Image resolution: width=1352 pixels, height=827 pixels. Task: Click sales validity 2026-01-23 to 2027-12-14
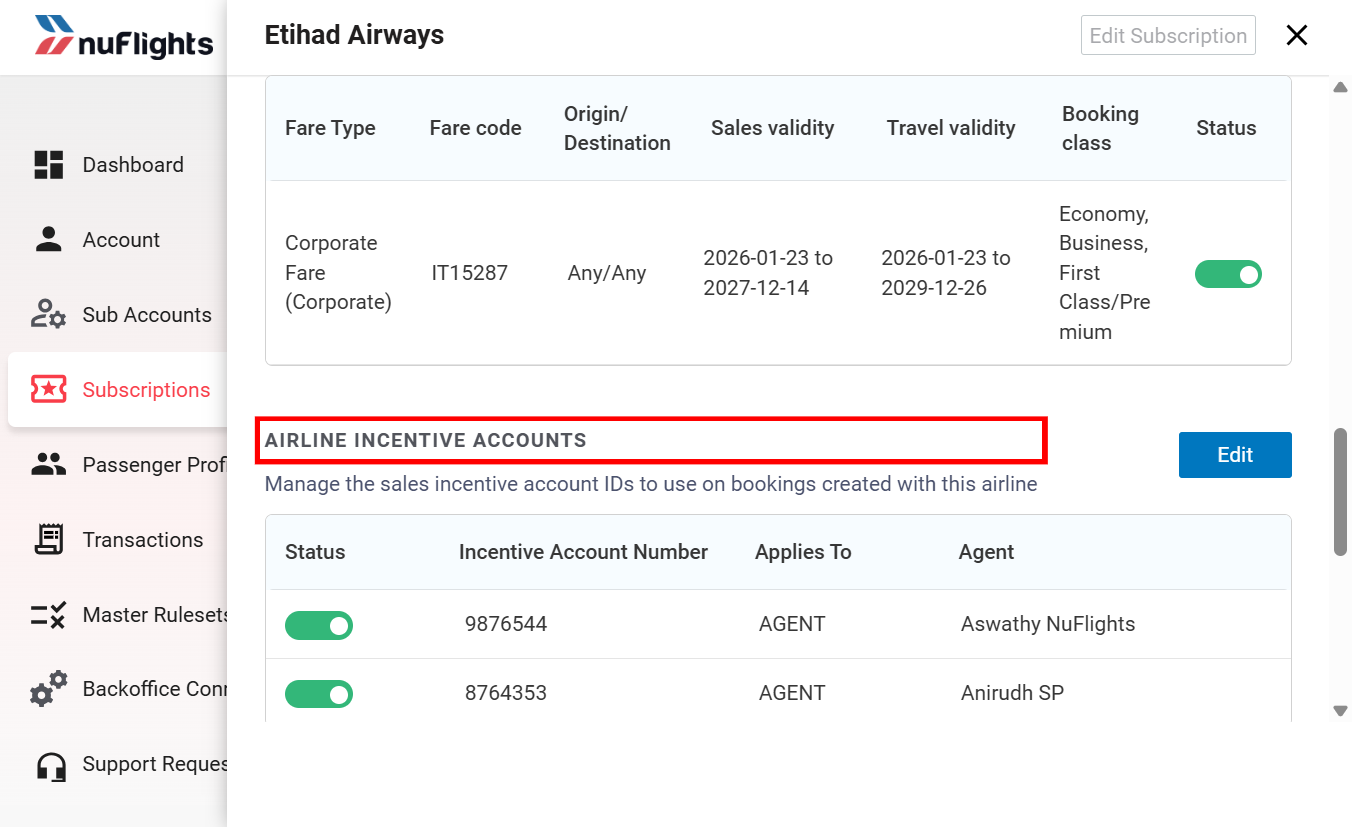[x=768, y=273]
